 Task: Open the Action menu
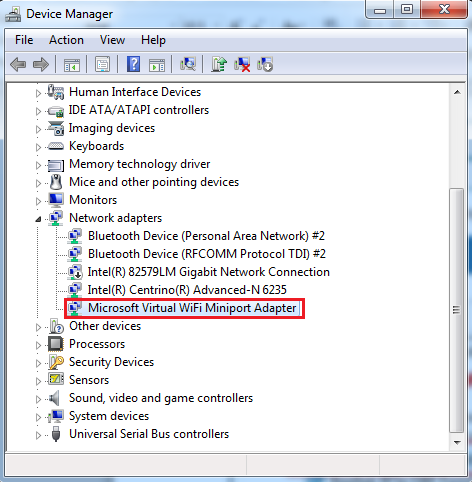[66, 40]
